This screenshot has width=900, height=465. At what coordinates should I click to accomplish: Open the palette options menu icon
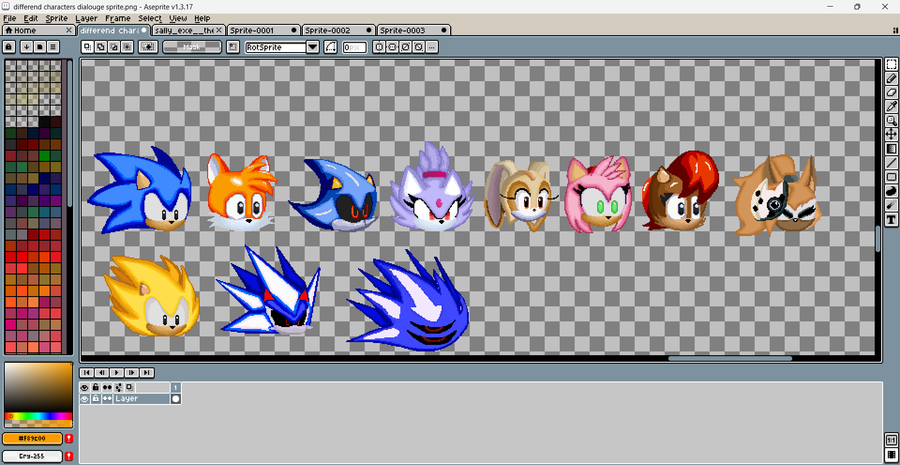[53, 47]
